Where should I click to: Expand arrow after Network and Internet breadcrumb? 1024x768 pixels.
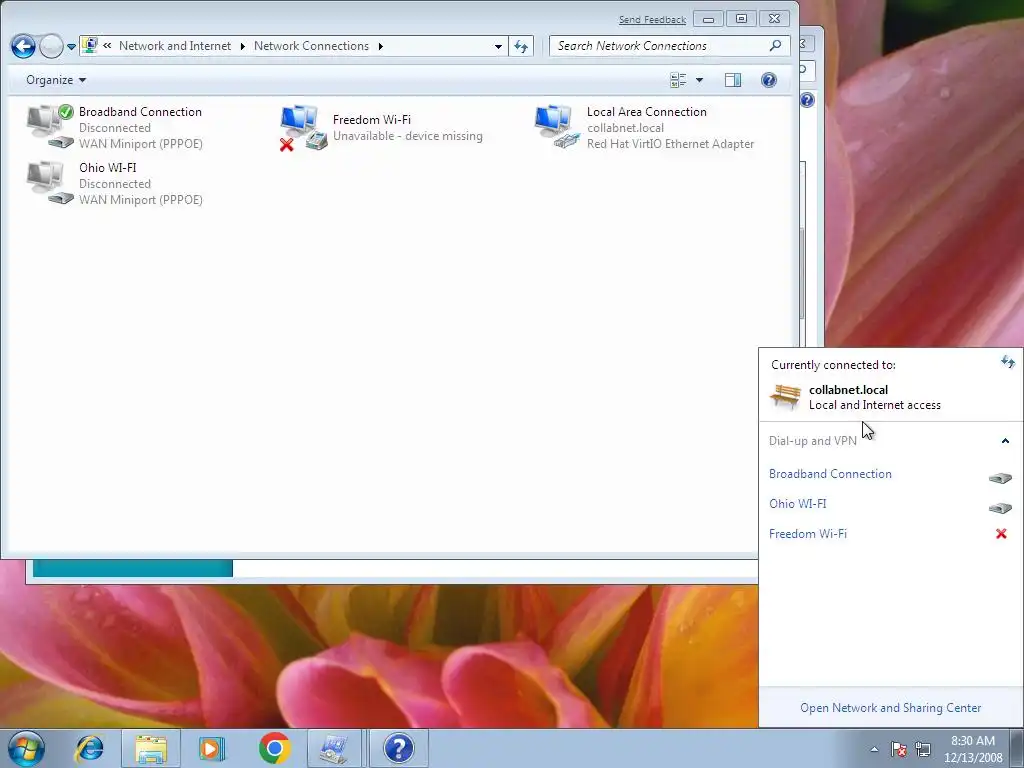242,46
